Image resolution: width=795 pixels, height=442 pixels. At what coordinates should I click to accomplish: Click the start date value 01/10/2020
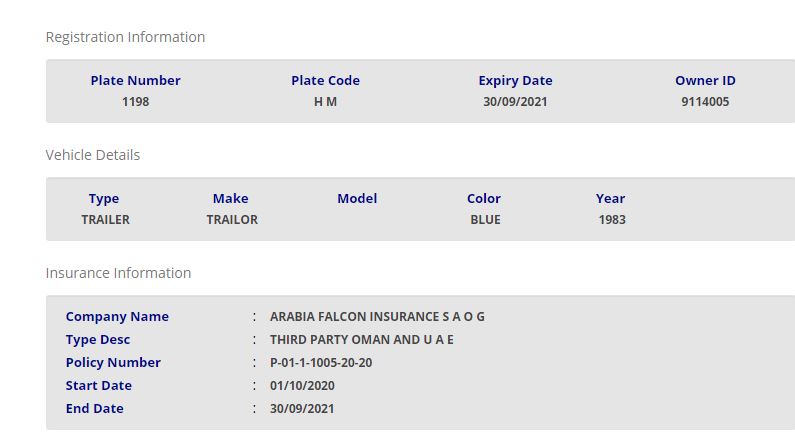tap(302, 385)
